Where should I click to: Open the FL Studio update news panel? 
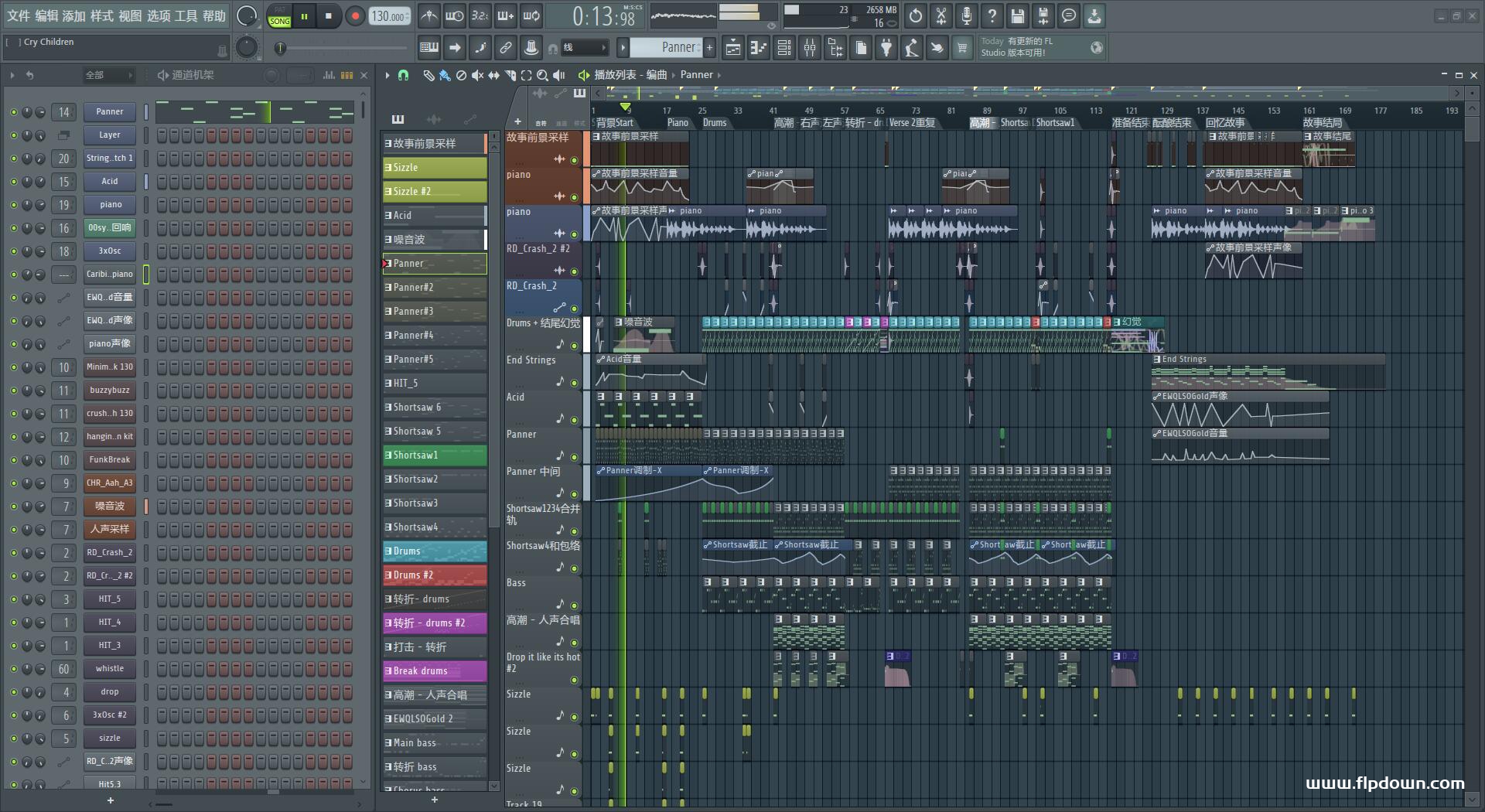click(1041, 47)
